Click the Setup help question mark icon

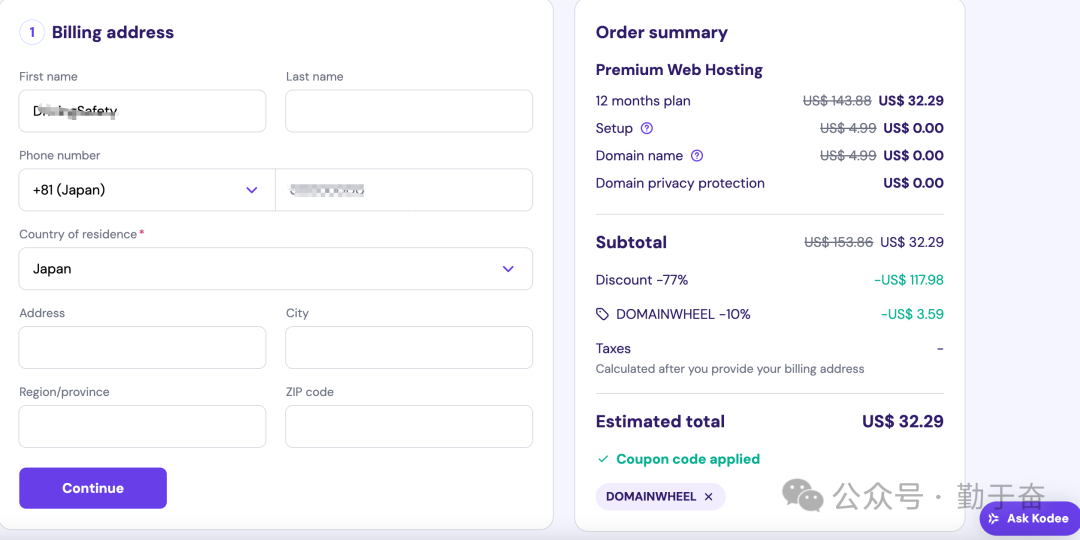pos(647,128)
